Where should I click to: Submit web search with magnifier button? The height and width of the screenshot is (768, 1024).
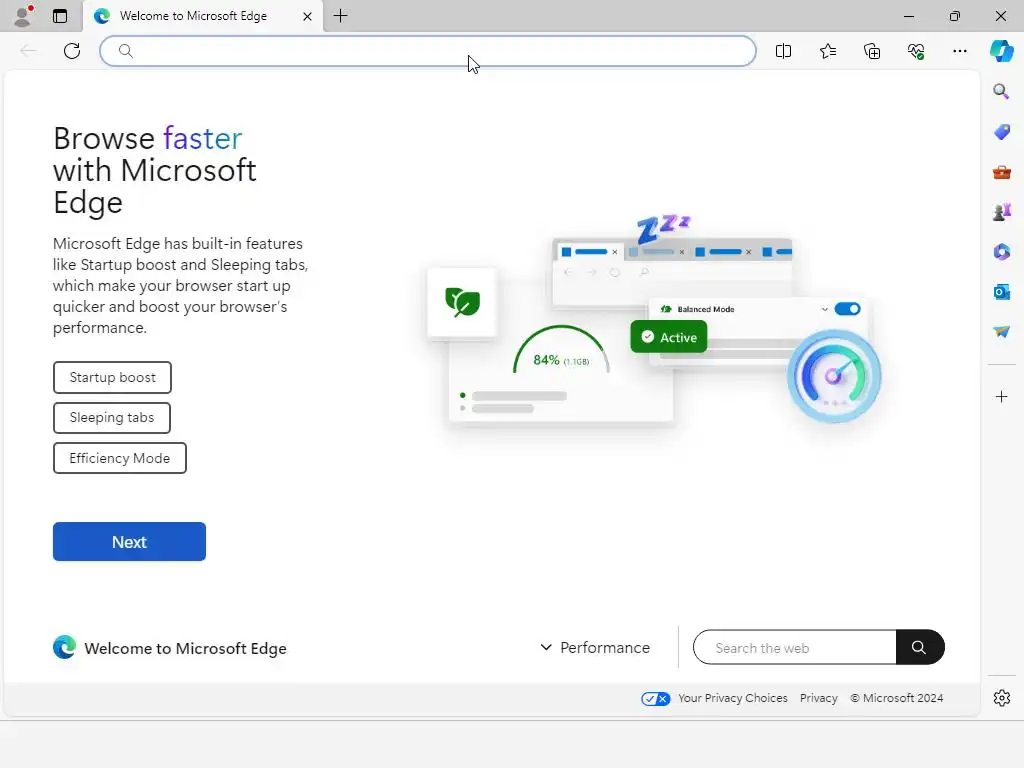tap(920, 647)
